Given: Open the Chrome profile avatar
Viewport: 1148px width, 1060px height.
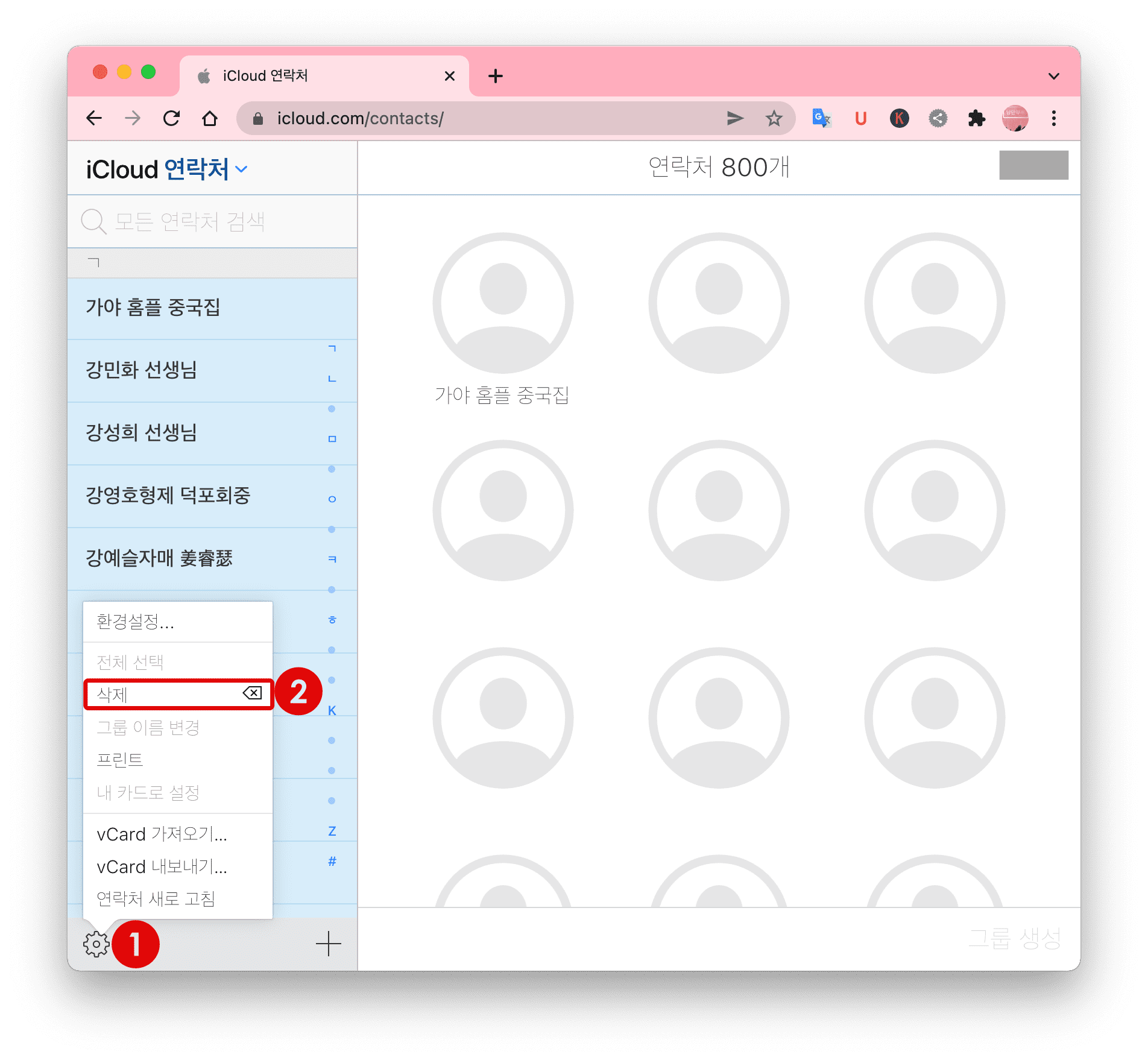Looking at the screenshot, I should [x=1015, y=118].
